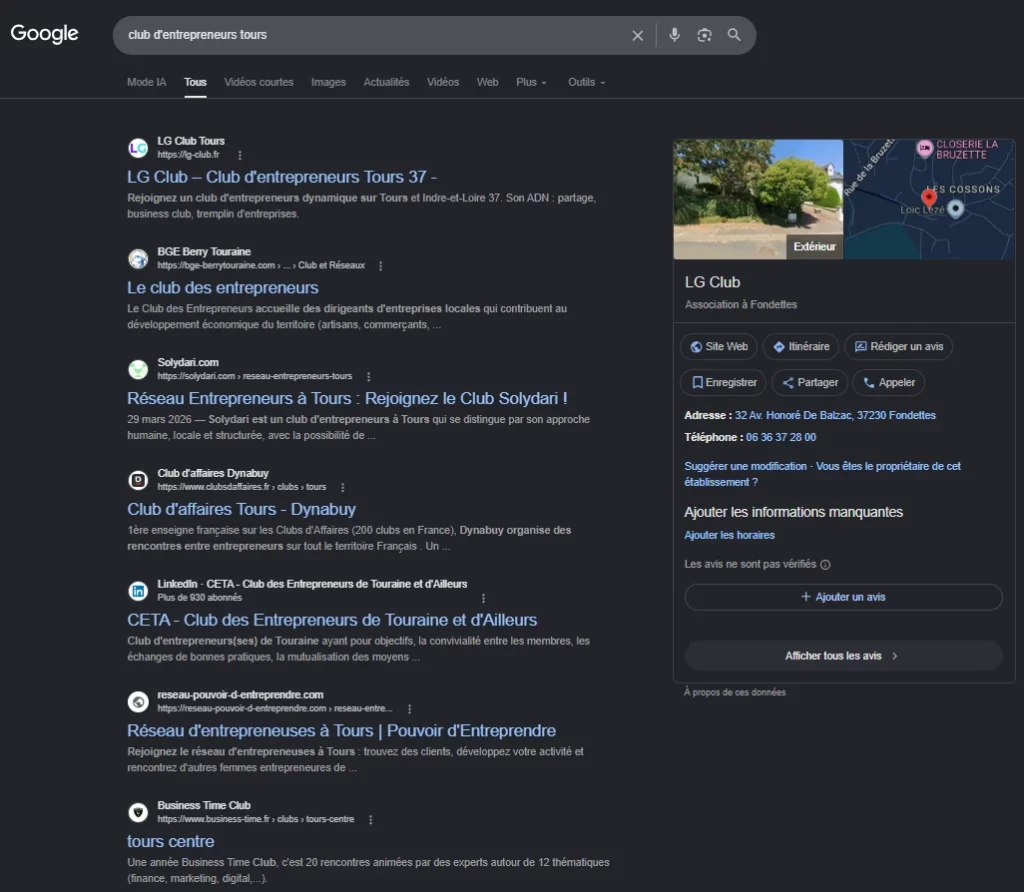1024x892 pixels.
Task: Open image search via camera lens icon
Action: click(704, 35)
